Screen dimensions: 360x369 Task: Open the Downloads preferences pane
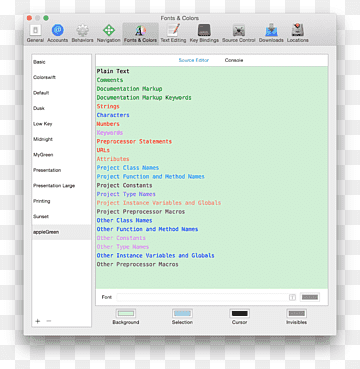(x=271, y=34)
